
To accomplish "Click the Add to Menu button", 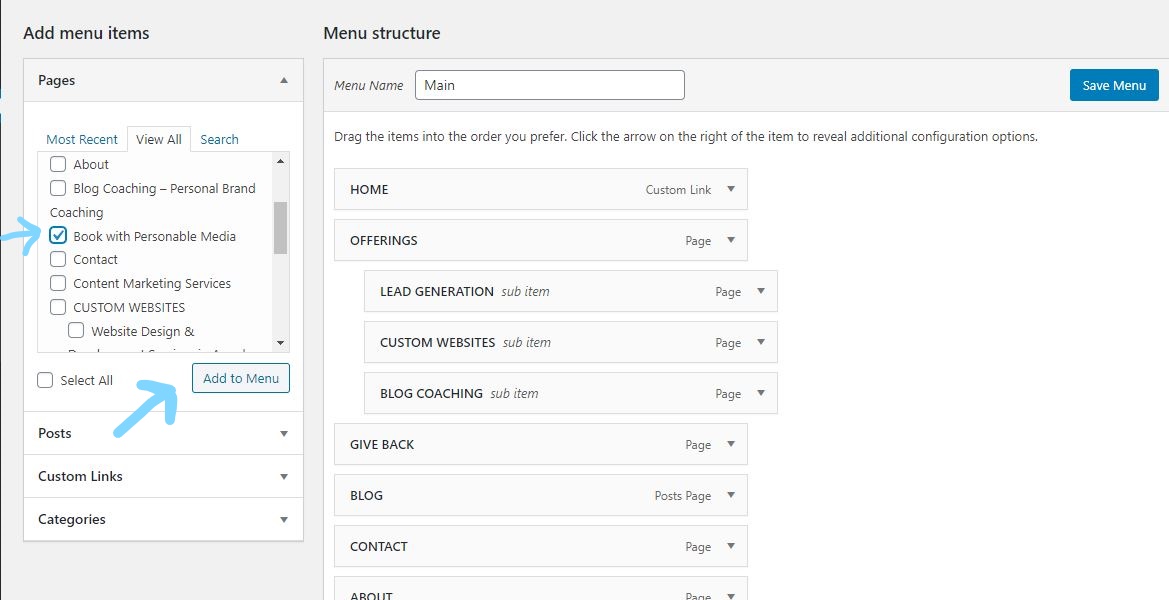I will [x=240, y=378].
